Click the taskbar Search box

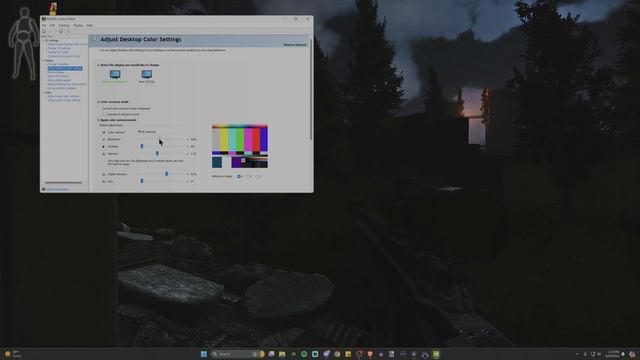pyautogui.click(x=234, y=354)
